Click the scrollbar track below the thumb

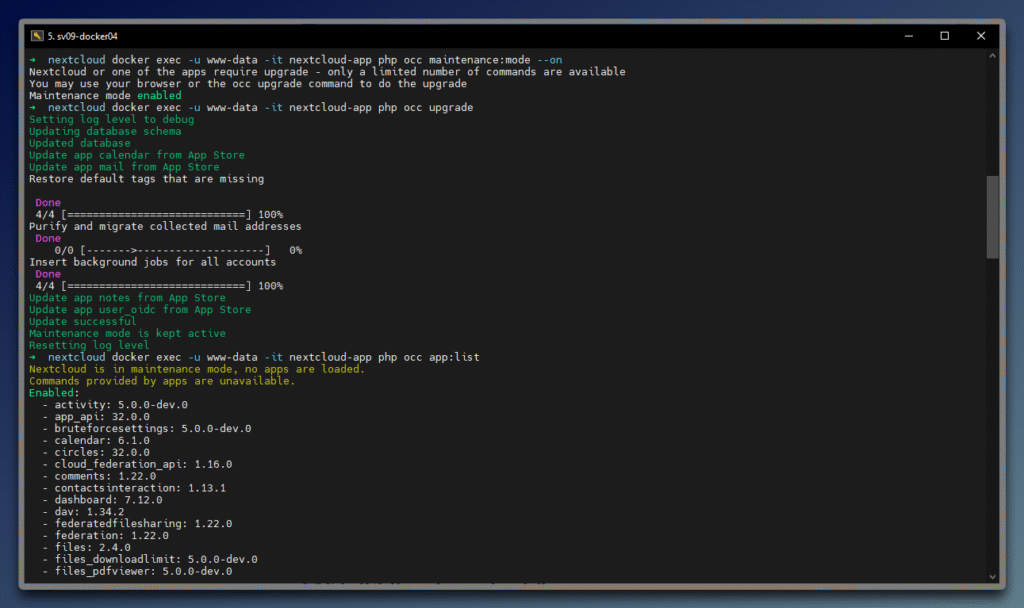pos(992,420)
